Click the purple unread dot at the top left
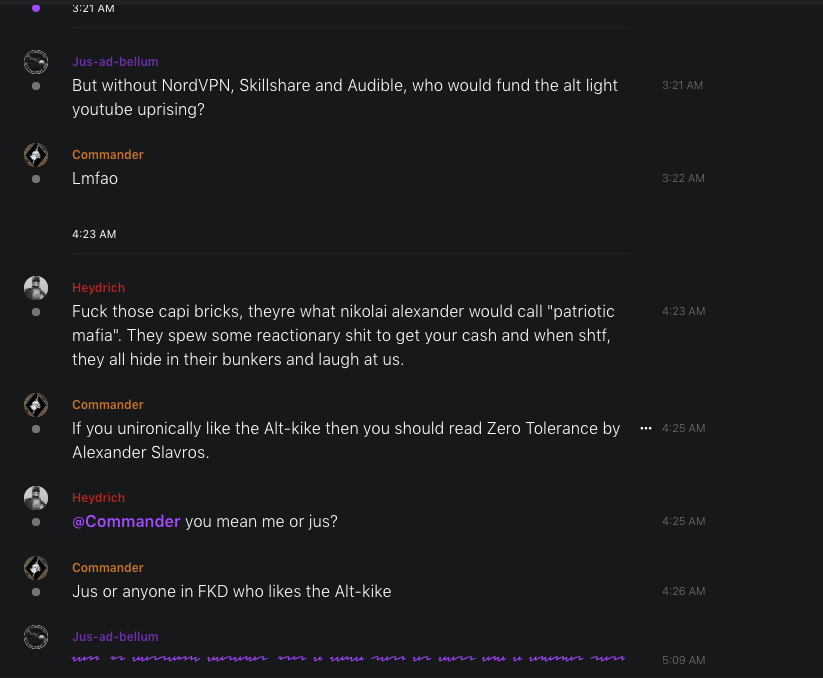 (x=36, y=8)
